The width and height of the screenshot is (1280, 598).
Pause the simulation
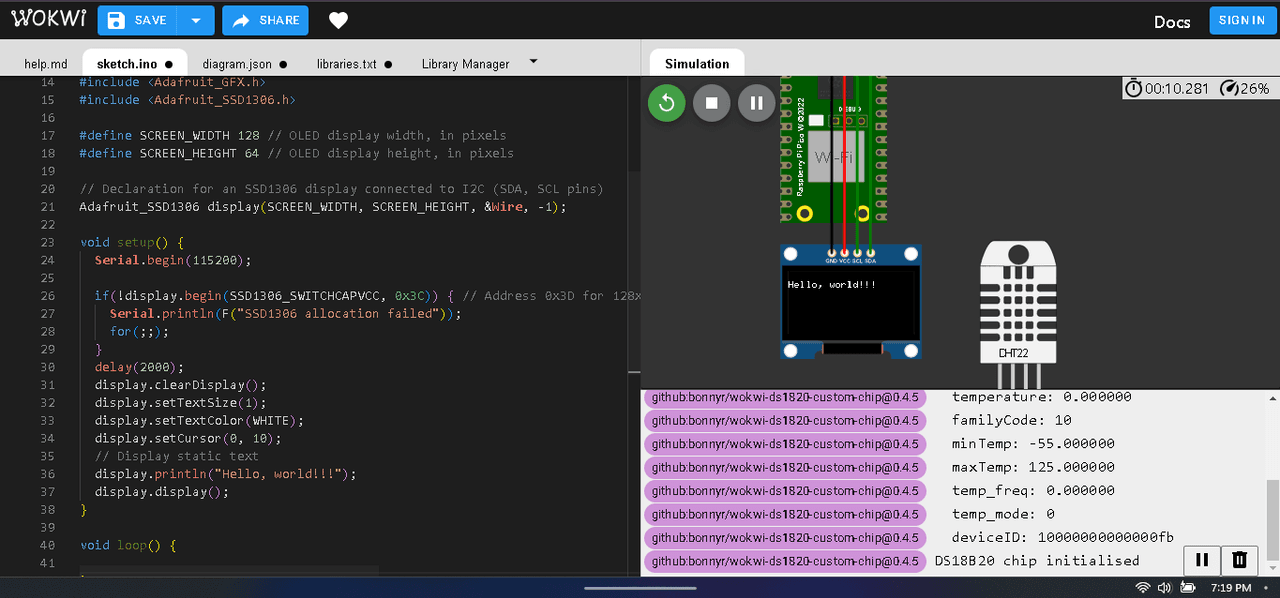(x=757, y=102)
